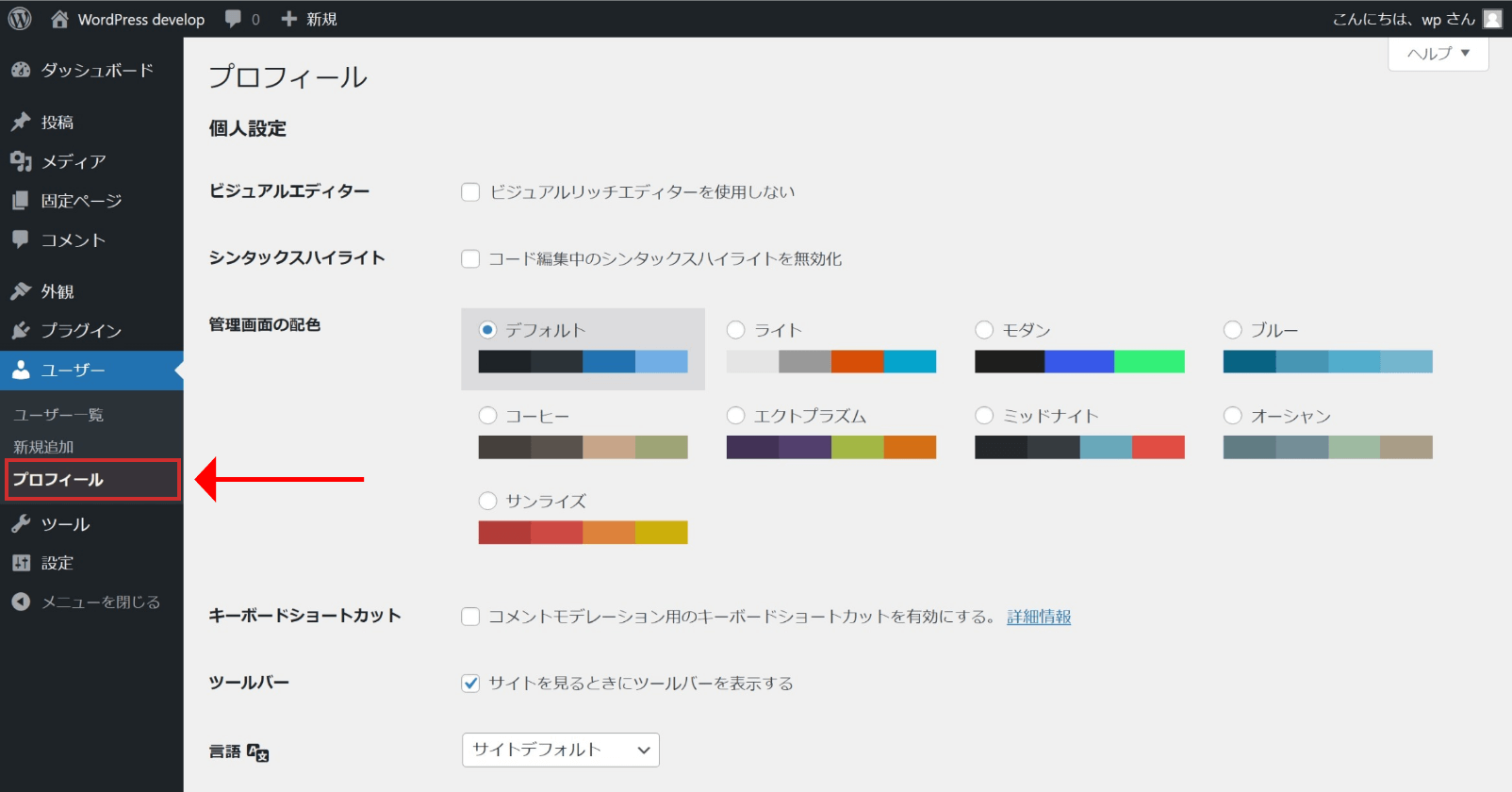Click the プラグイン plug icon

tap(21, 330)
